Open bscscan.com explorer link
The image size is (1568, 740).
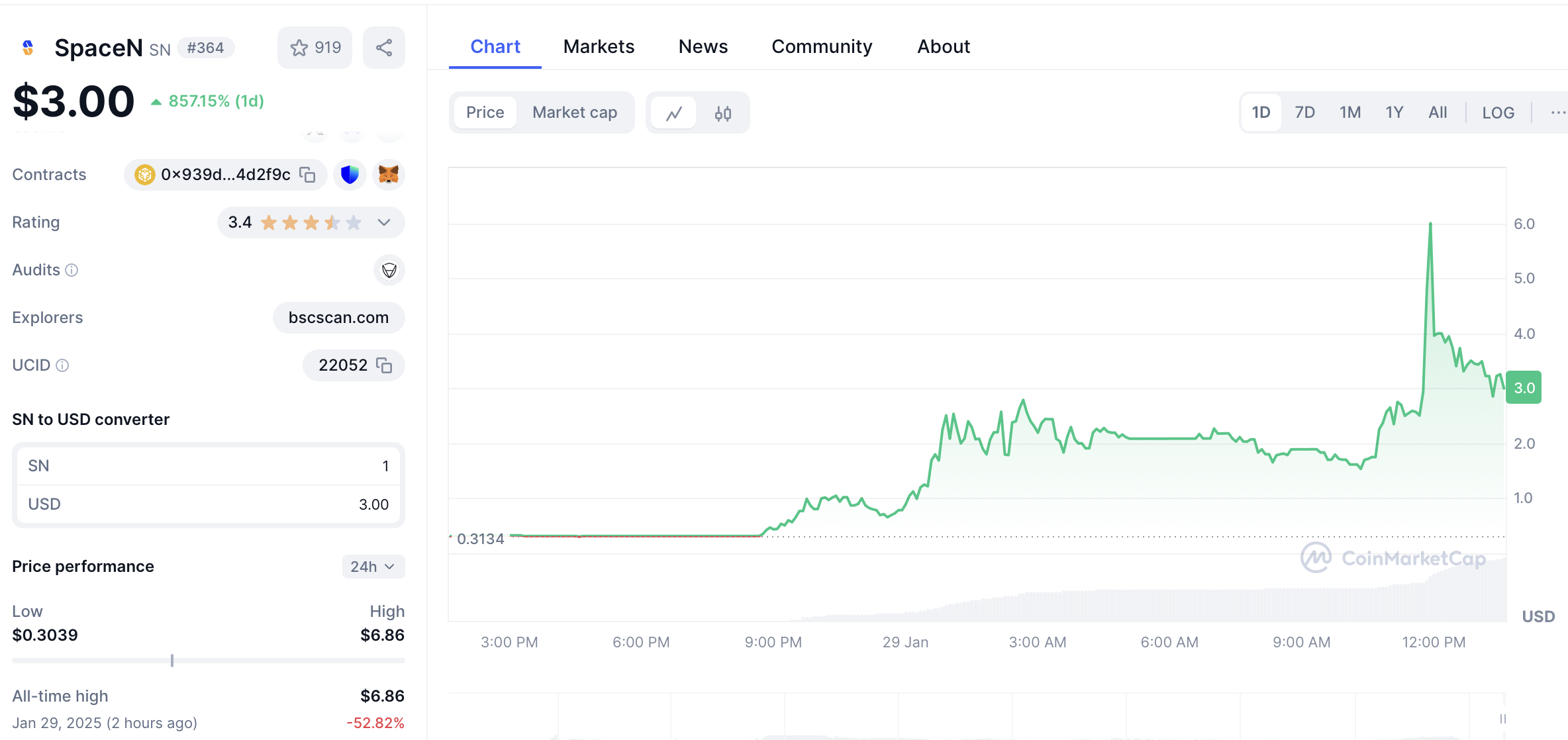(338, 318)
